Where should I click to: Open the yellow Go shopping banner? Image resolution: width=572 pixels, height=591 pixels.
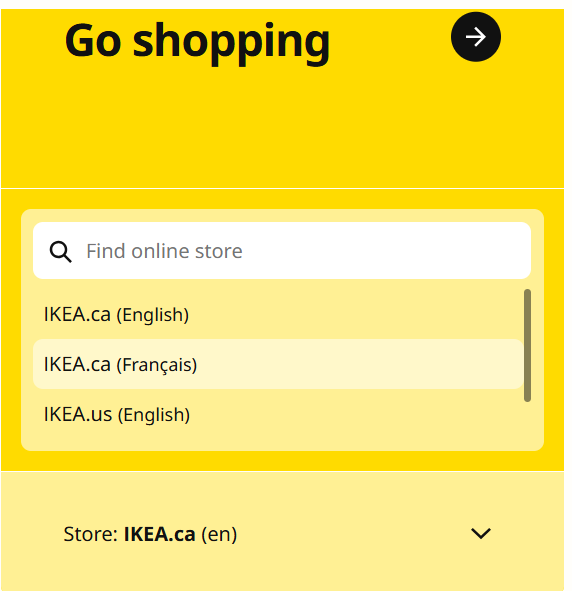(x=282, y=98)
